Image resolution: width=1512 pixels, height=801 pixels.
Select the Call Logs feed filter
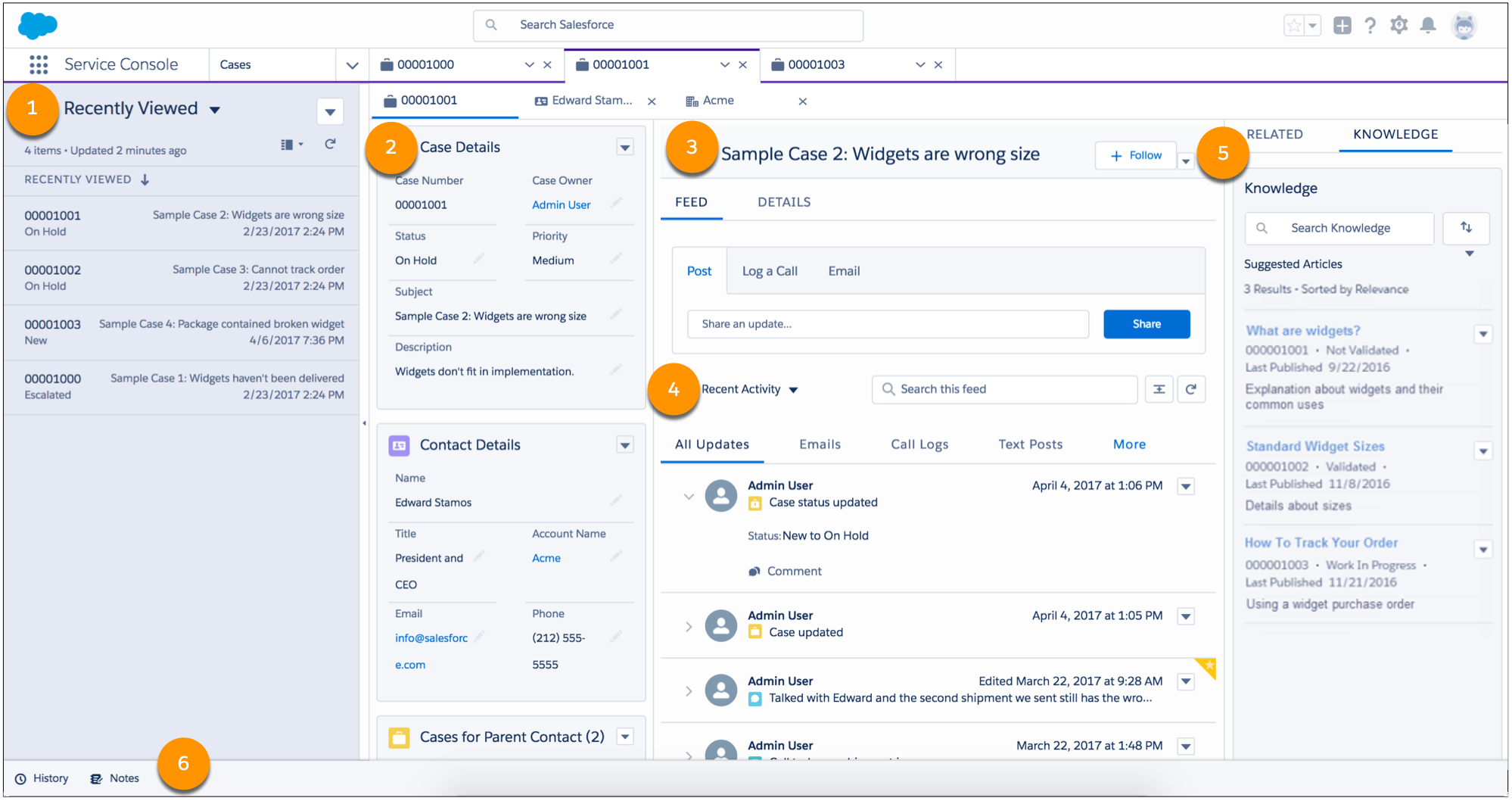(x=919, y=444)
